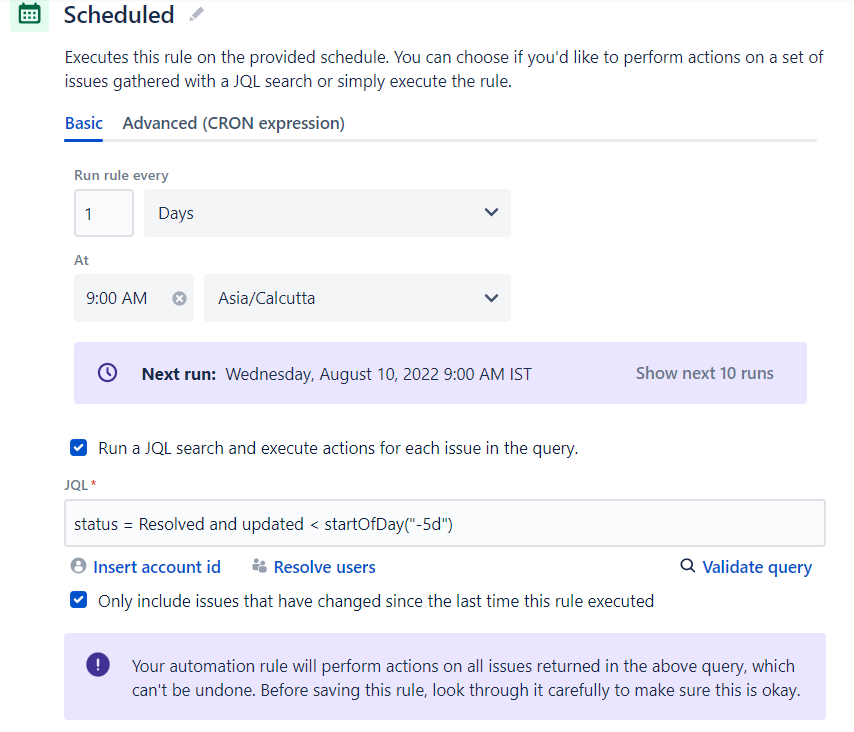The height and width of the screenshot is (732, 854).
Task: Open the Asia/Calcutta timezone dropdown
Action: coord(357,298)
